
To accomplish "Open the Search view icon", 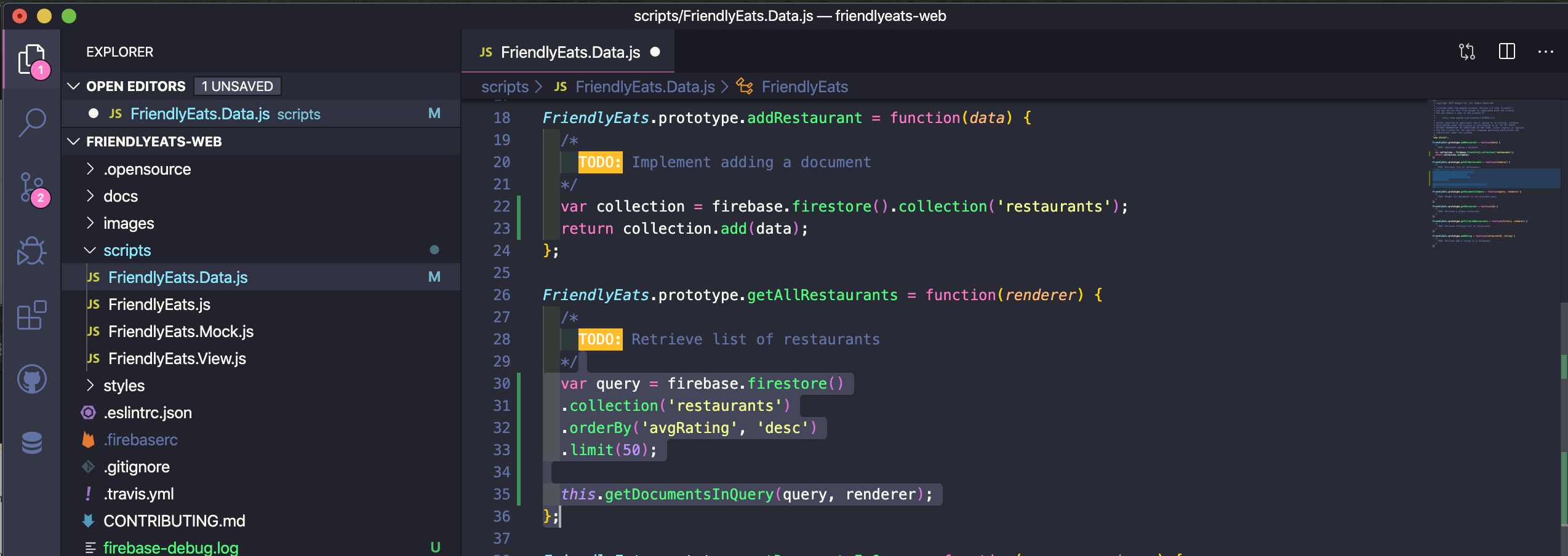I will point(32,122).
